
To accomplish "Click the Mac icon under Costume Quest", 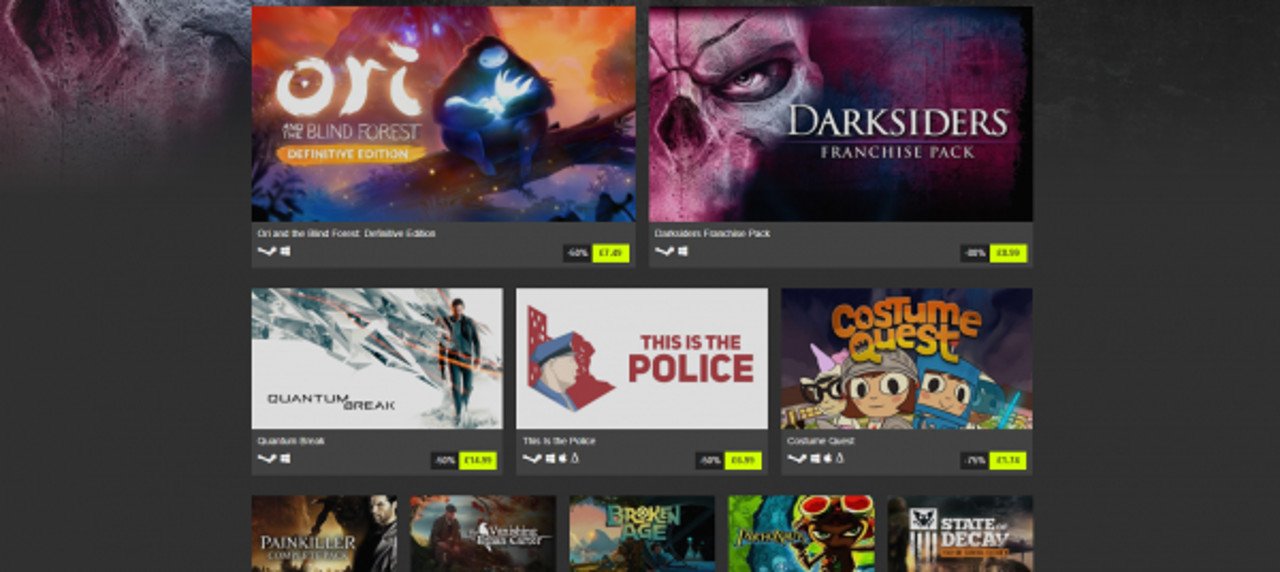I will pyautogui.click(x=827, y=459).
